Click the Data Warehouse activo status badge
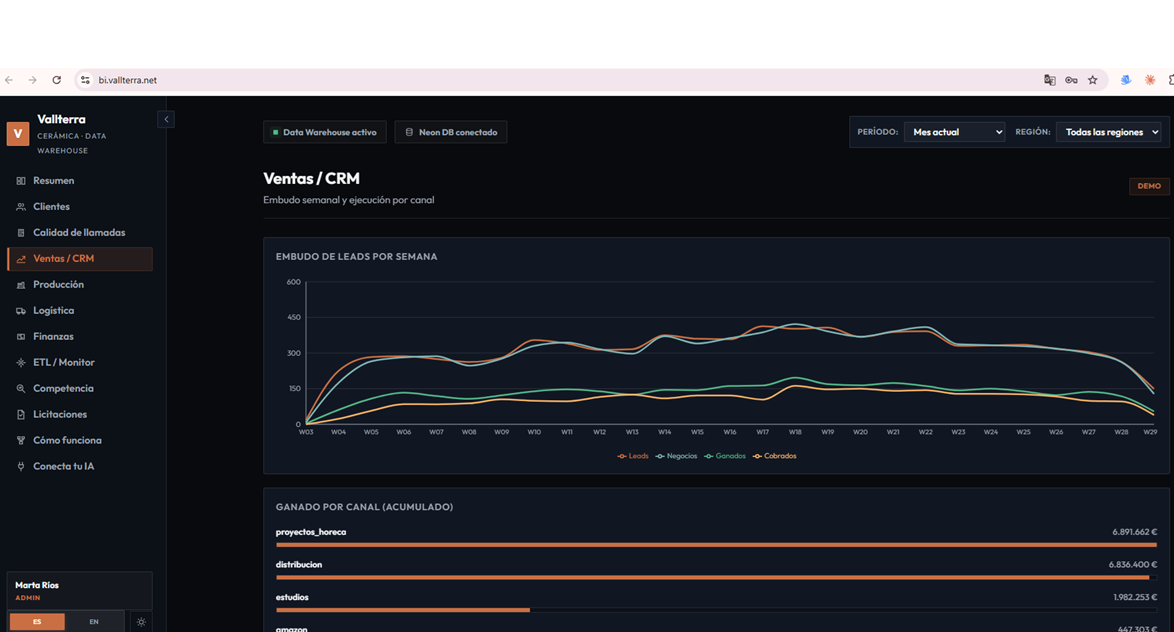 point(324,132)
